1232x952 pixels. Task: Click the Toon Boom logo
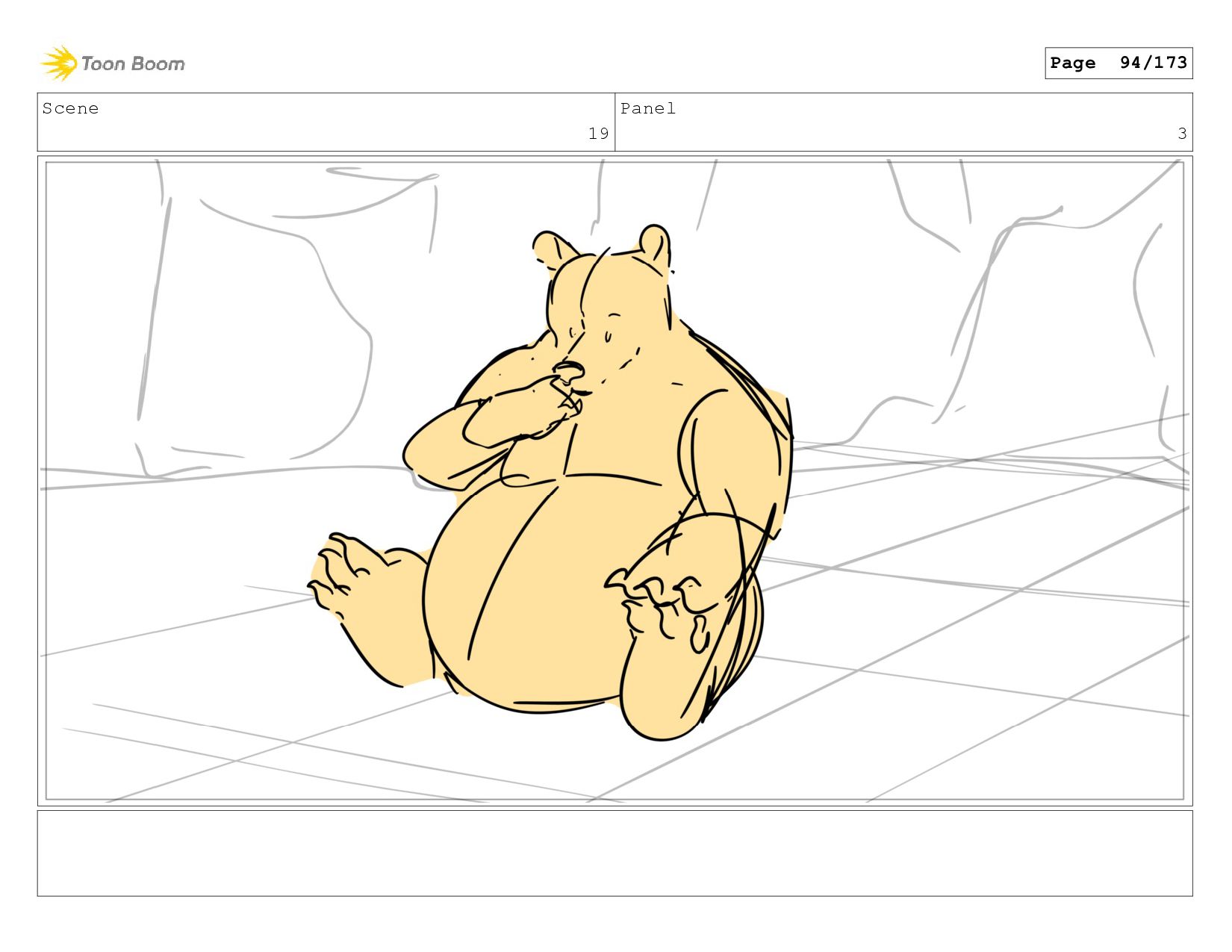coord(112,63)
